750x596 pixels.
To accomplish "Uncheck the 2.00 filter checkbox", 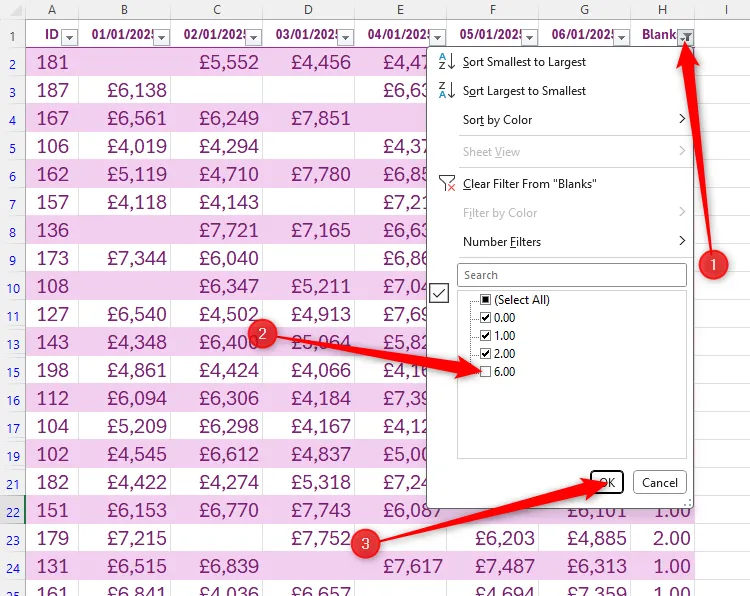I will click(x=486, y=354).
